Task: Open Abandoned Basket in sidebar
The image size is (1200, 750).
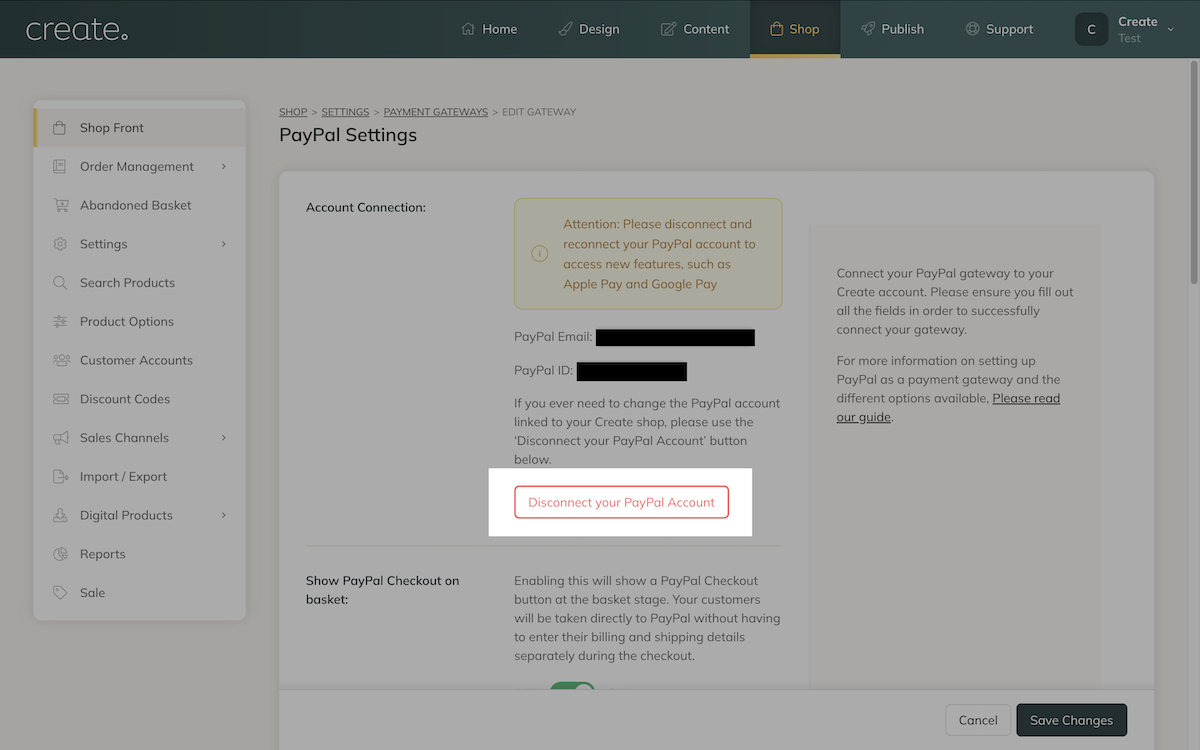Action: 140,205
